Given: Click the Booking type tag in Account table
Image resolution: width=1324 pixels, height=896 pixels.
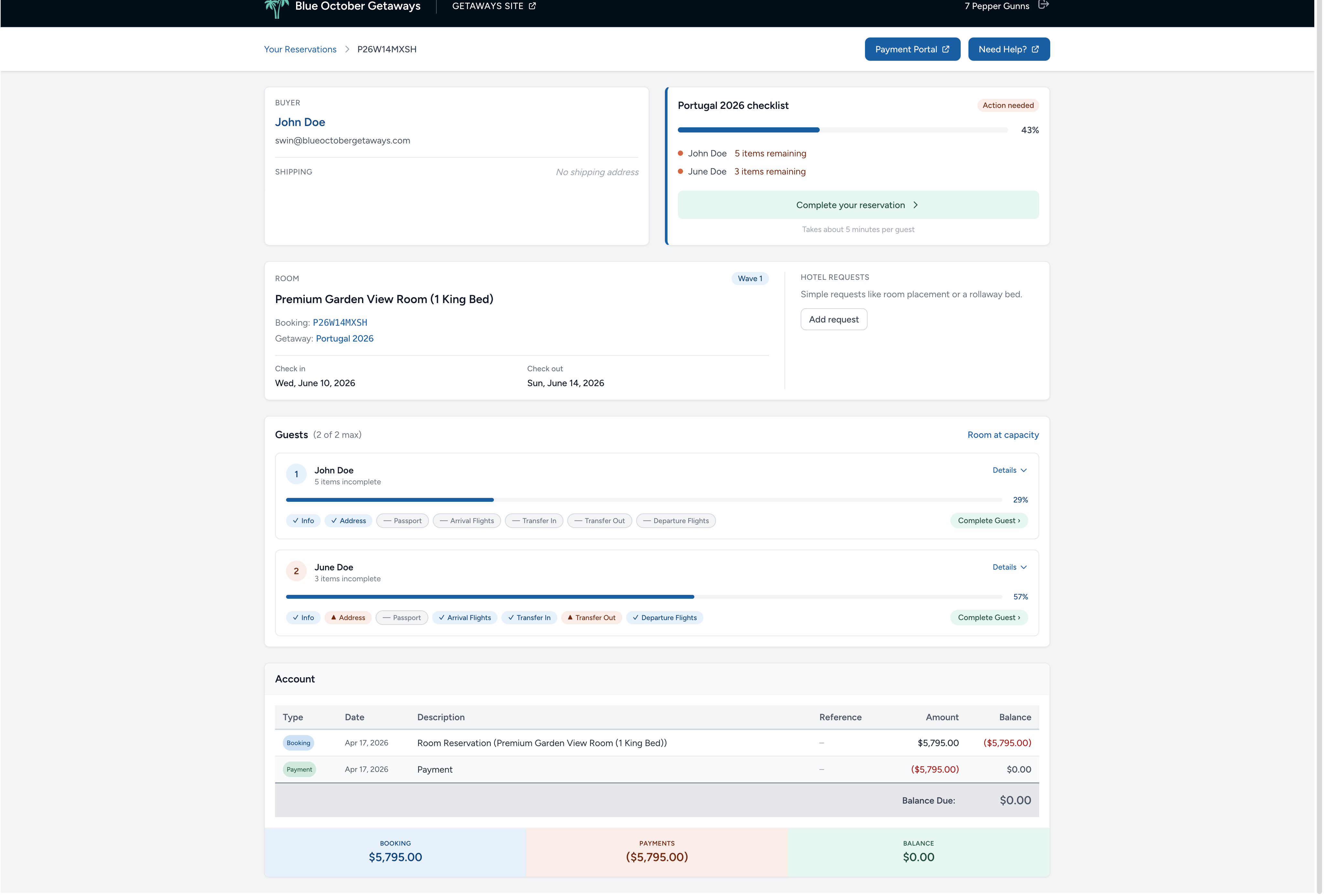Looking at the screenshot, I should 299,743.
